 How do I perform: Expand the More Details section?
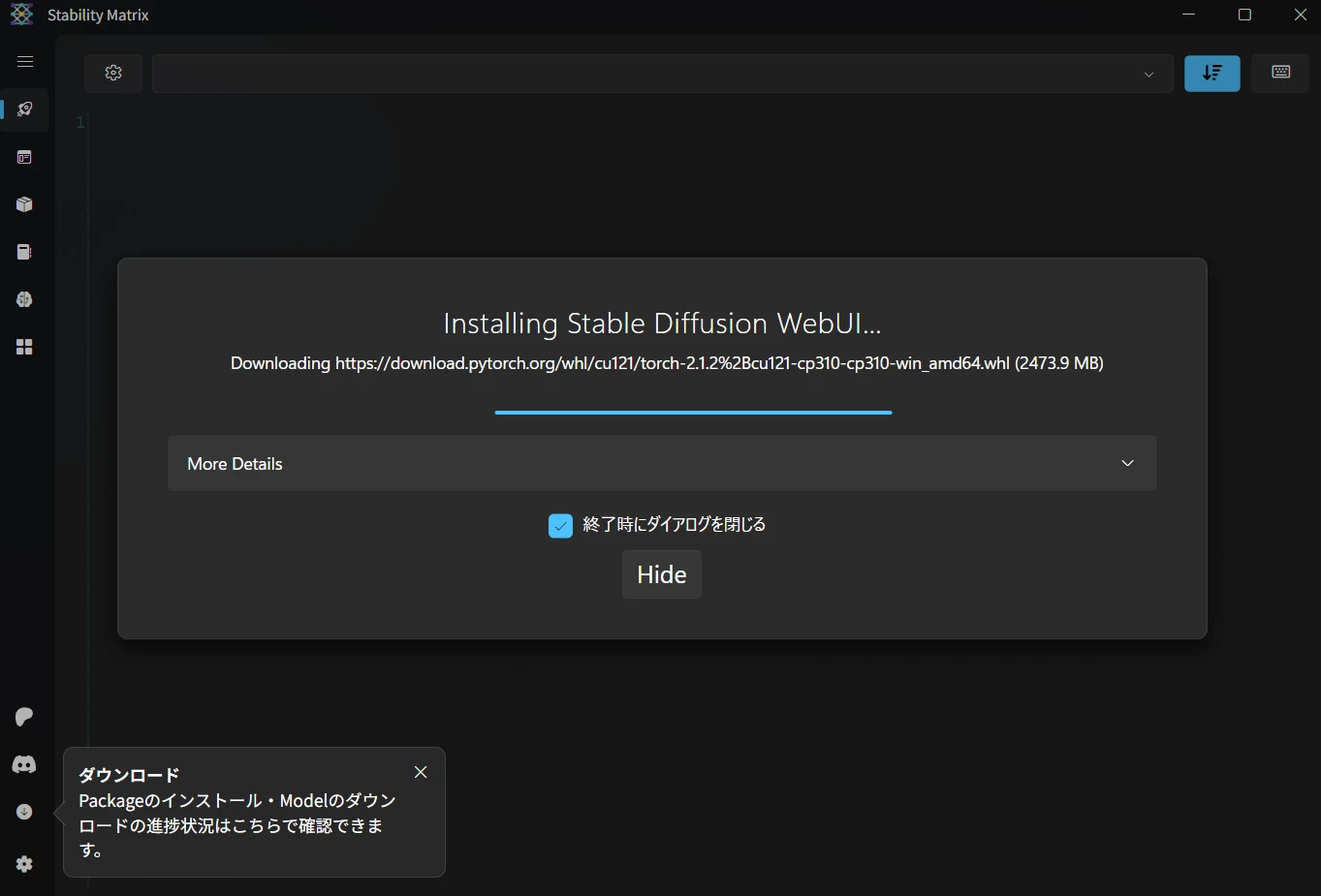pos(662,463)
